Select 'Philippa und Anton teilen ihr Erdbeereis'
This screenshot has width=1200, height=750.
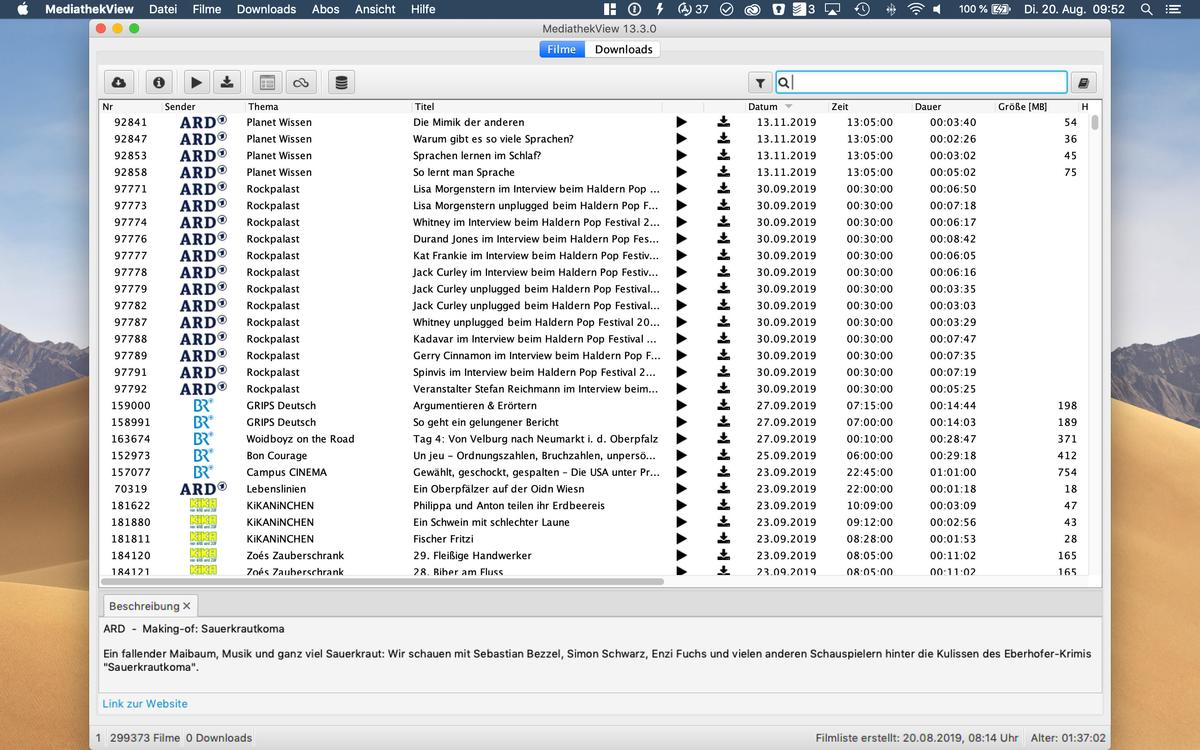(595, 506)
